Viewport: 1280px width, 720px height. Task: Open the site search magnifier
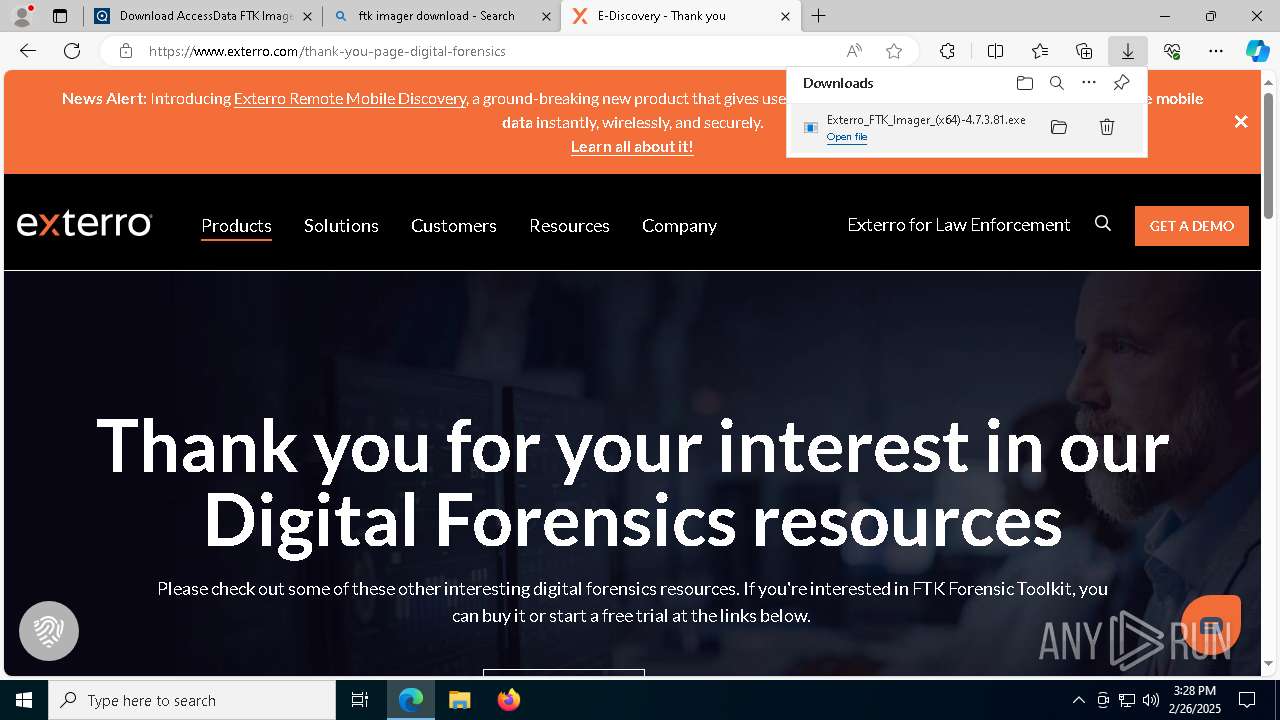point(1103,224)
